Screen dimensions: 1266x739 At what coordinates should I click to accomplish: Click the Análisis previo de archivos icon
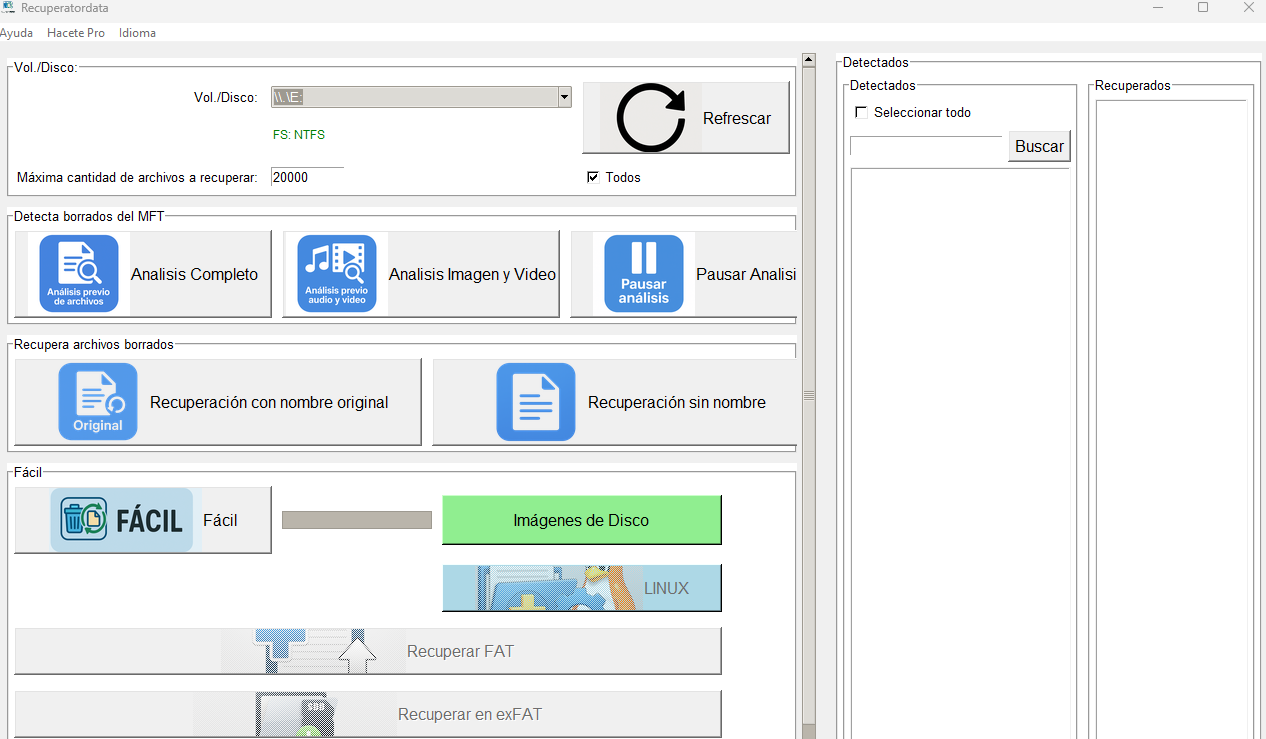point(79,274)
